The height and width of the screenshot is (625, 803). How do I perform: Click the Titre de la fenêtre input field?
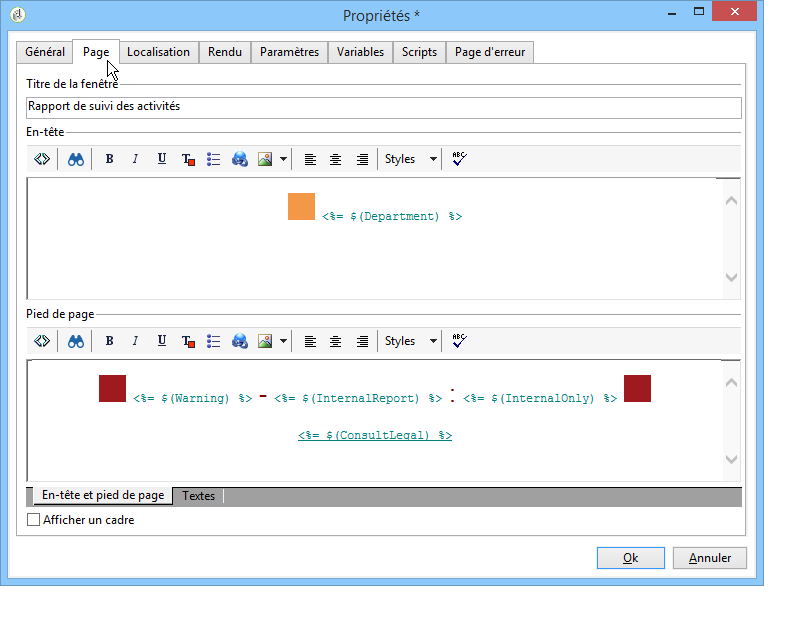[384, 108]
